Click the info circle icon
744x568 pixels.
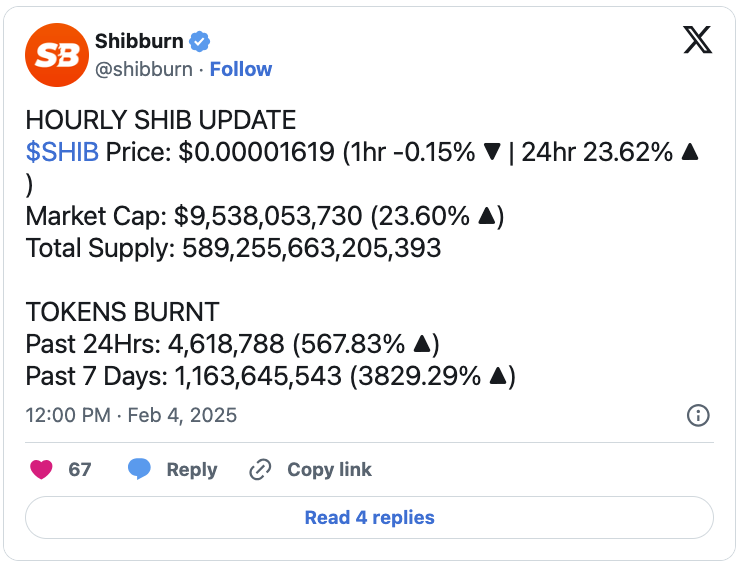(698, 416)
